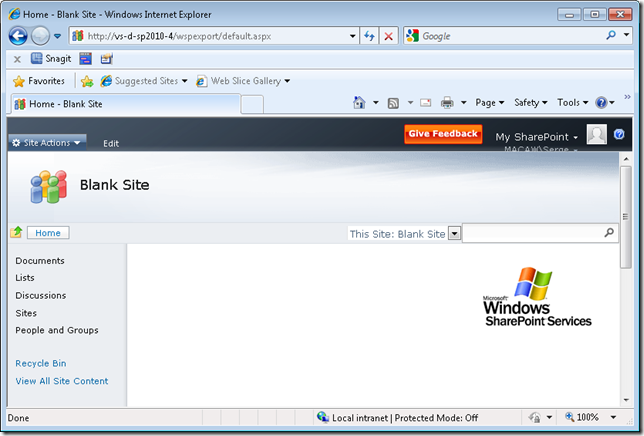644x436 pixels.
Task: Click the SharePoint site search text box
Action: point(532,233)
